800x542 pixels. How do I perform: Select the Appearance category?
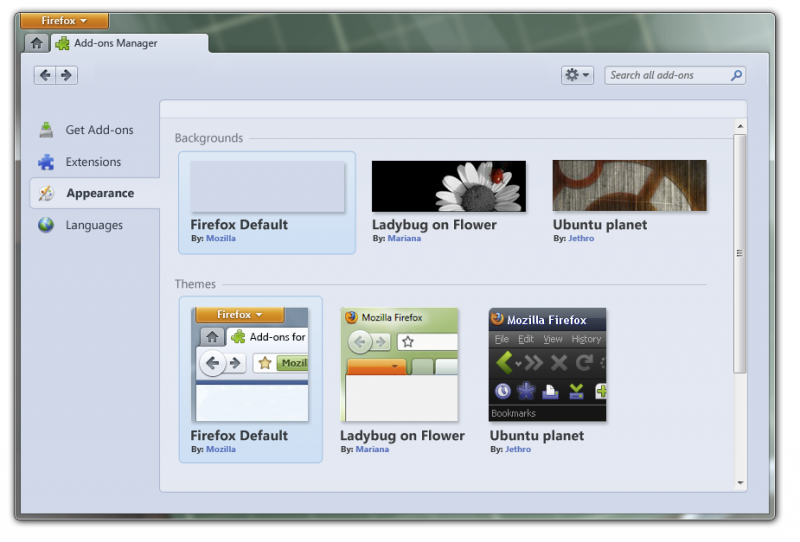pyautogui.click(x=95, y=193)
